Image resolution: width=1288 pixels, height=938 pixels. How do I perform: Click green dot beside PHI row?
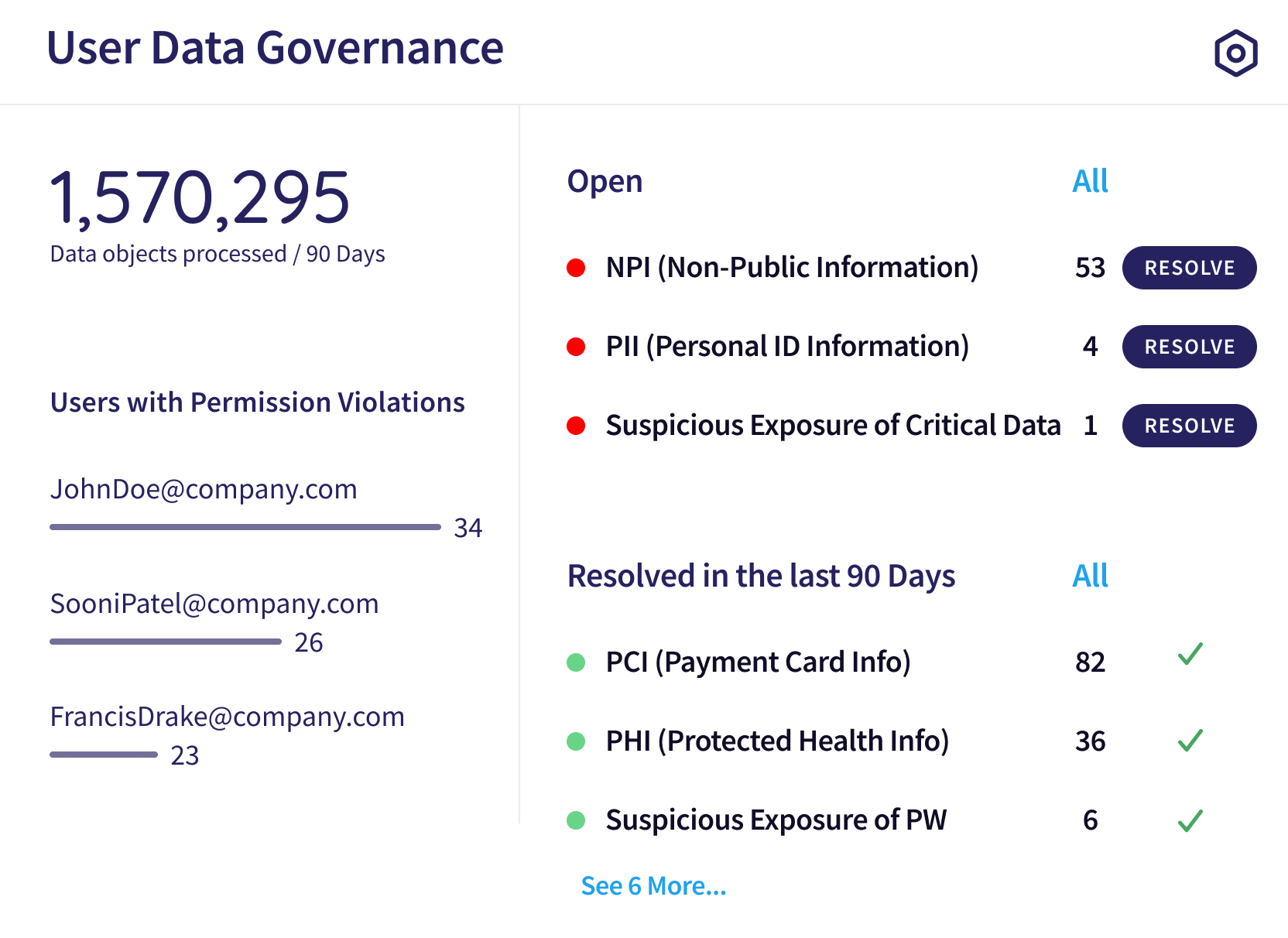coord(576,741)
